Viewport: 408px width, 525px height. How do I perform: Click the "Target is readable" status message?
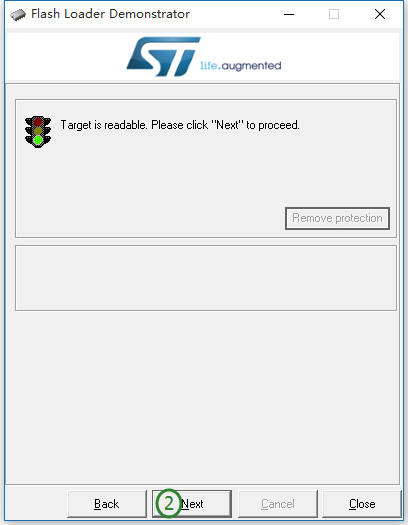tap(180, 125)
